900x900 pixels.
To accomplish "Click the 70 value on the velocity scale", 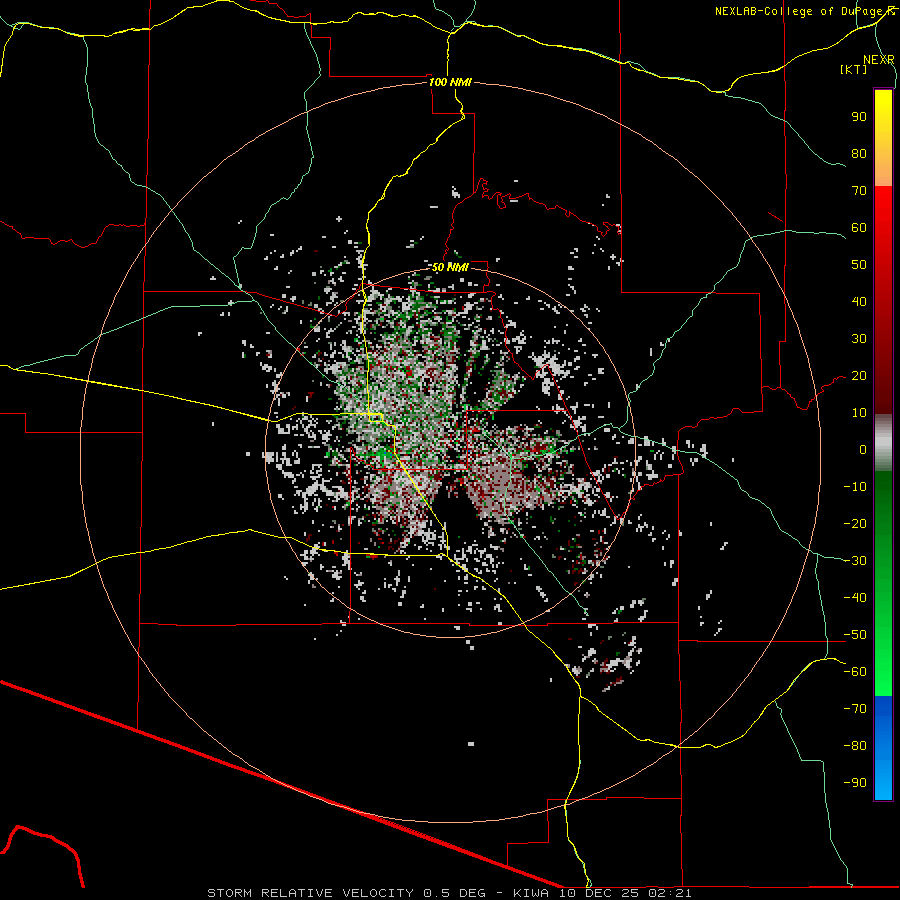I will coord(859,191).
